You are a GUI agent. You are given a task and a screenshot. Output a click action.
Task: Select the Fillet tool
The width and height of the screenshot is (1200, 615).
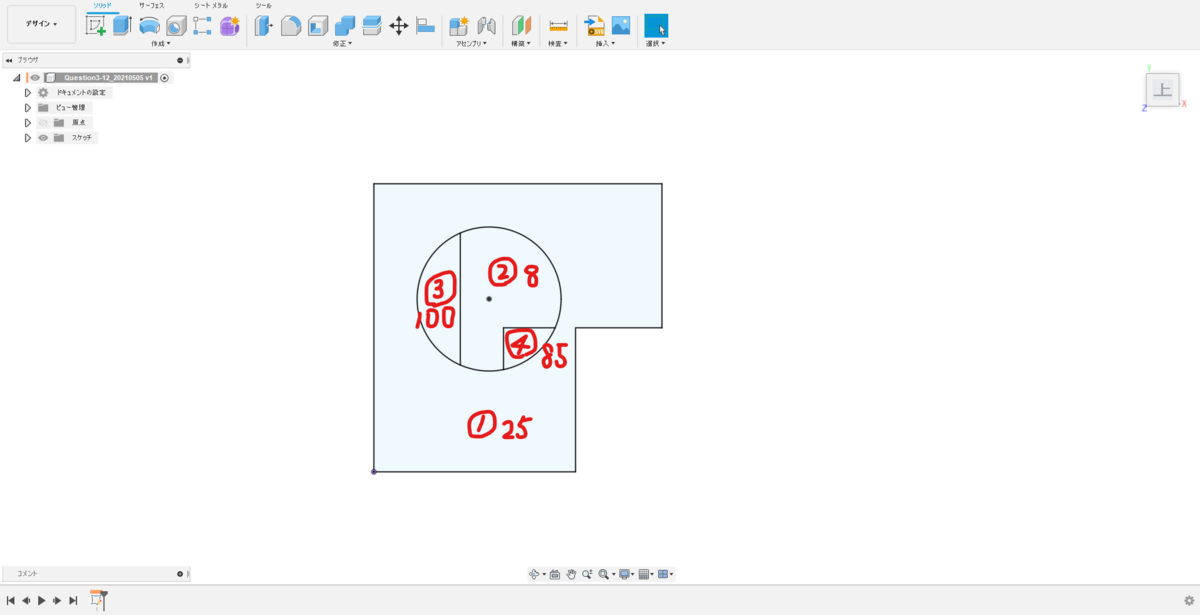[291, 26]
